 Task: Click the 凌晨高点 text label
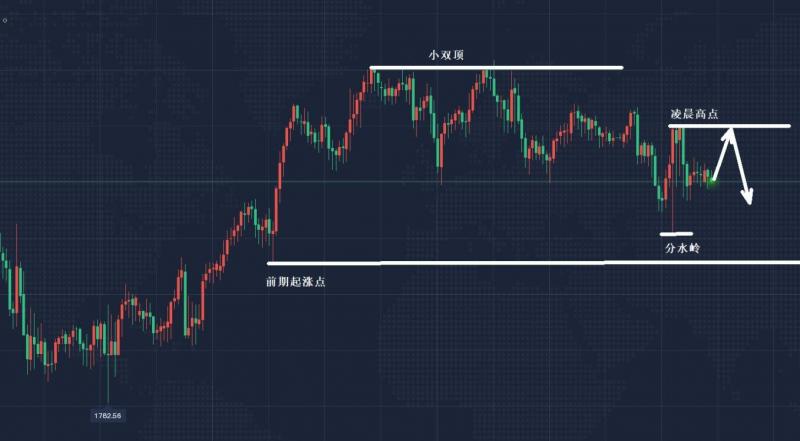coord(693,115)
